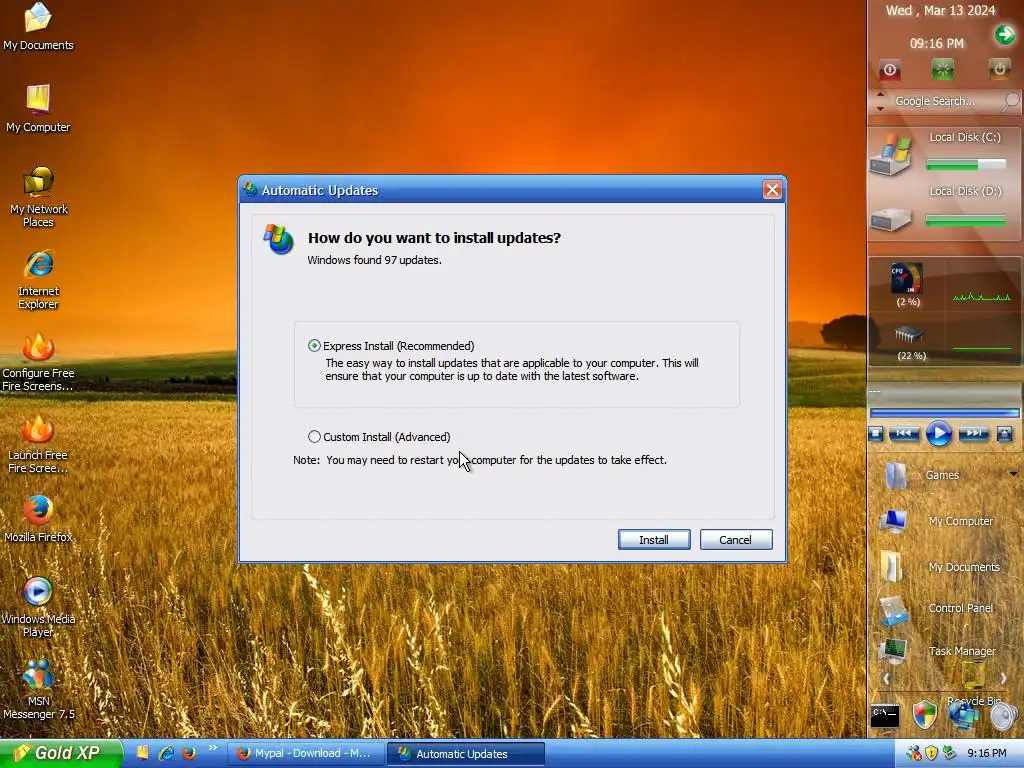1024x768 pixels.
Task: Click media player blue progress bar
Action: coord(944,413)
